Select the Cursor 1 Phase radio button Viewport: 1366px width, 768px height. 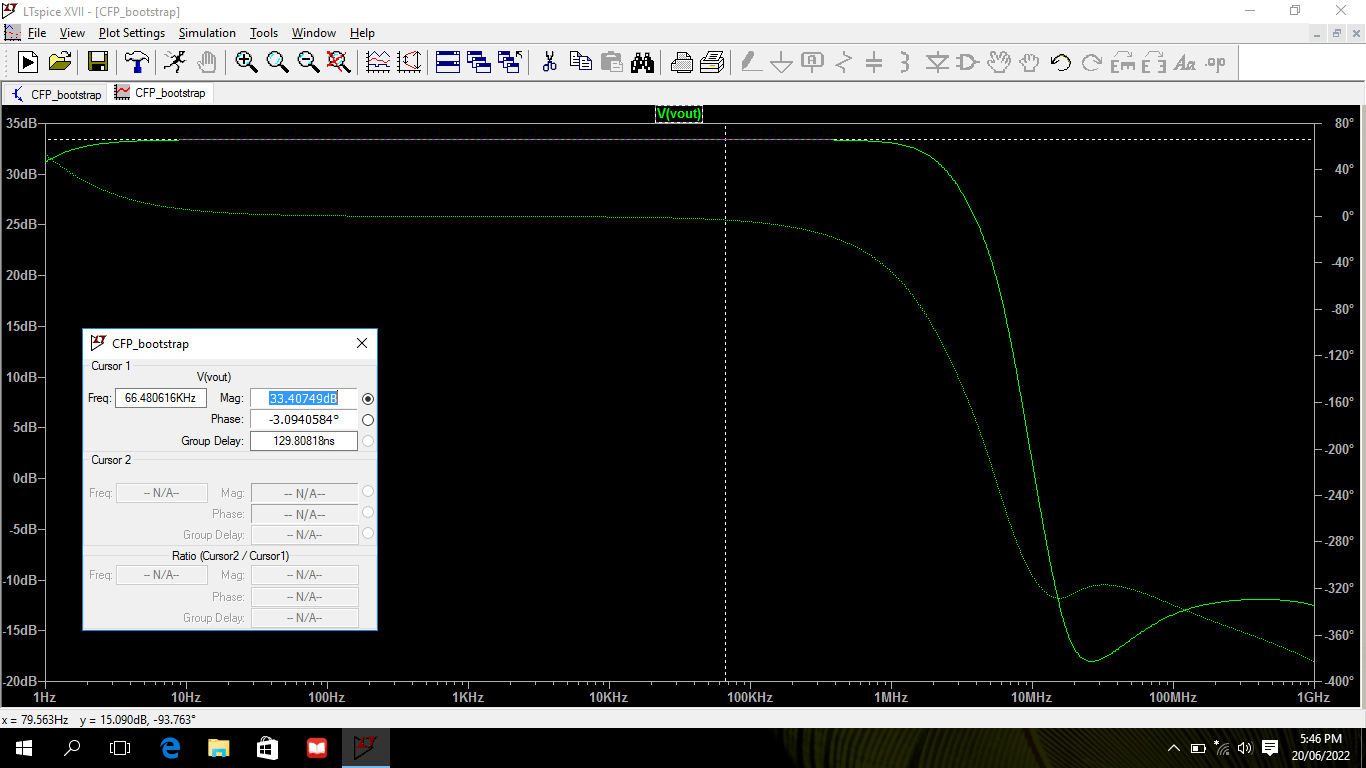(368, 420)
